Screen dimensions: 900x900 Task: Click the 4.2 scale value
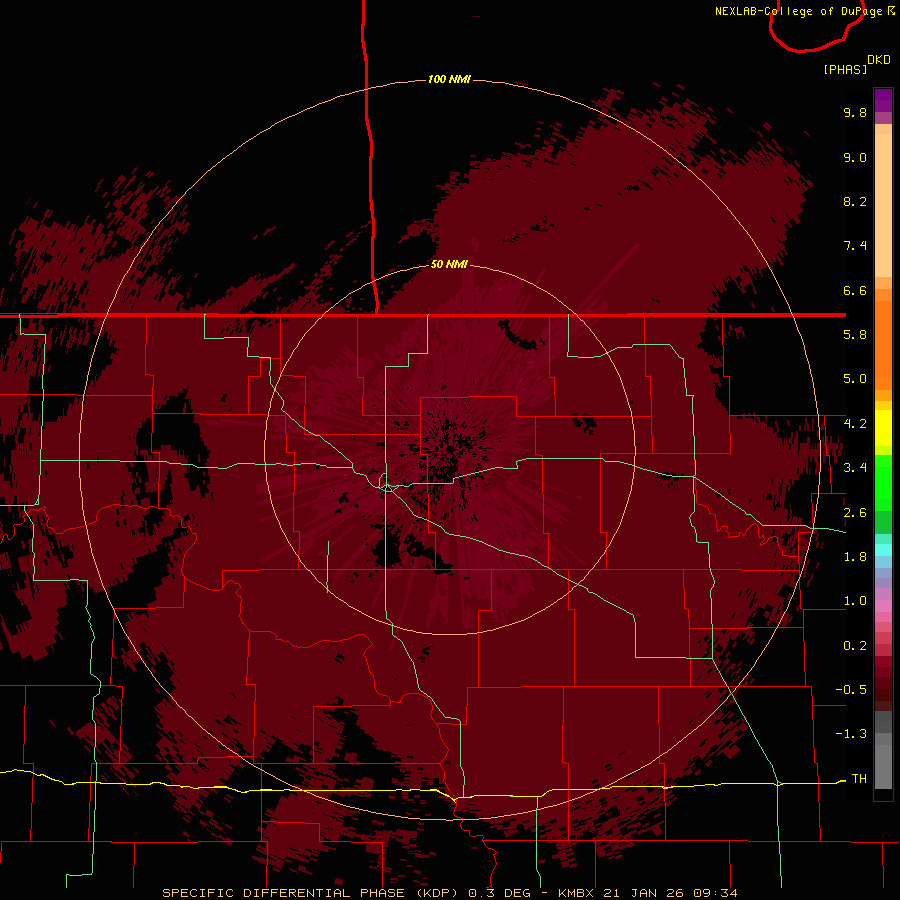coord(855,424)
